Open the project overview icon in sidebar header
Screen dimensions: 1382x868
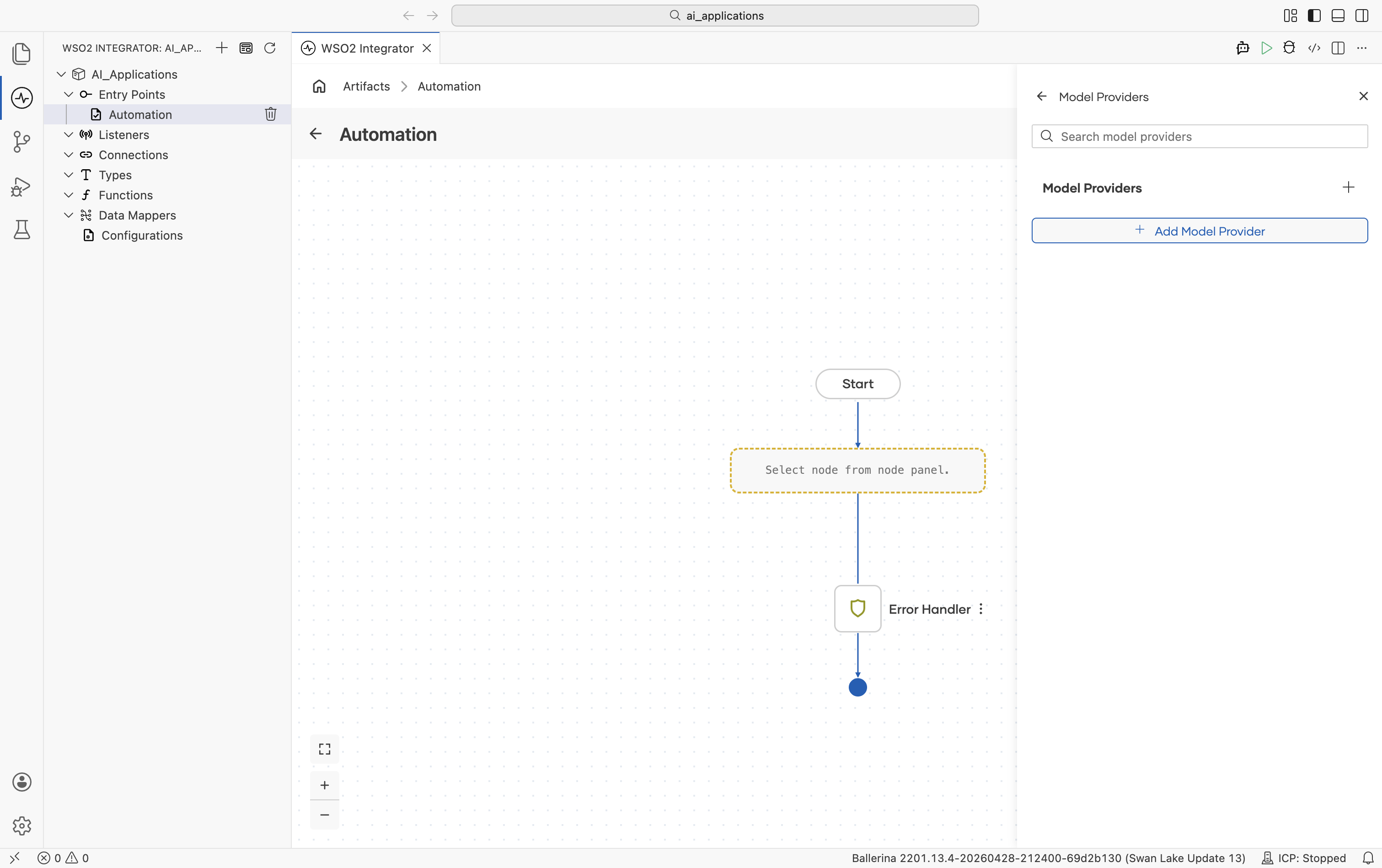tap(246, 48)
